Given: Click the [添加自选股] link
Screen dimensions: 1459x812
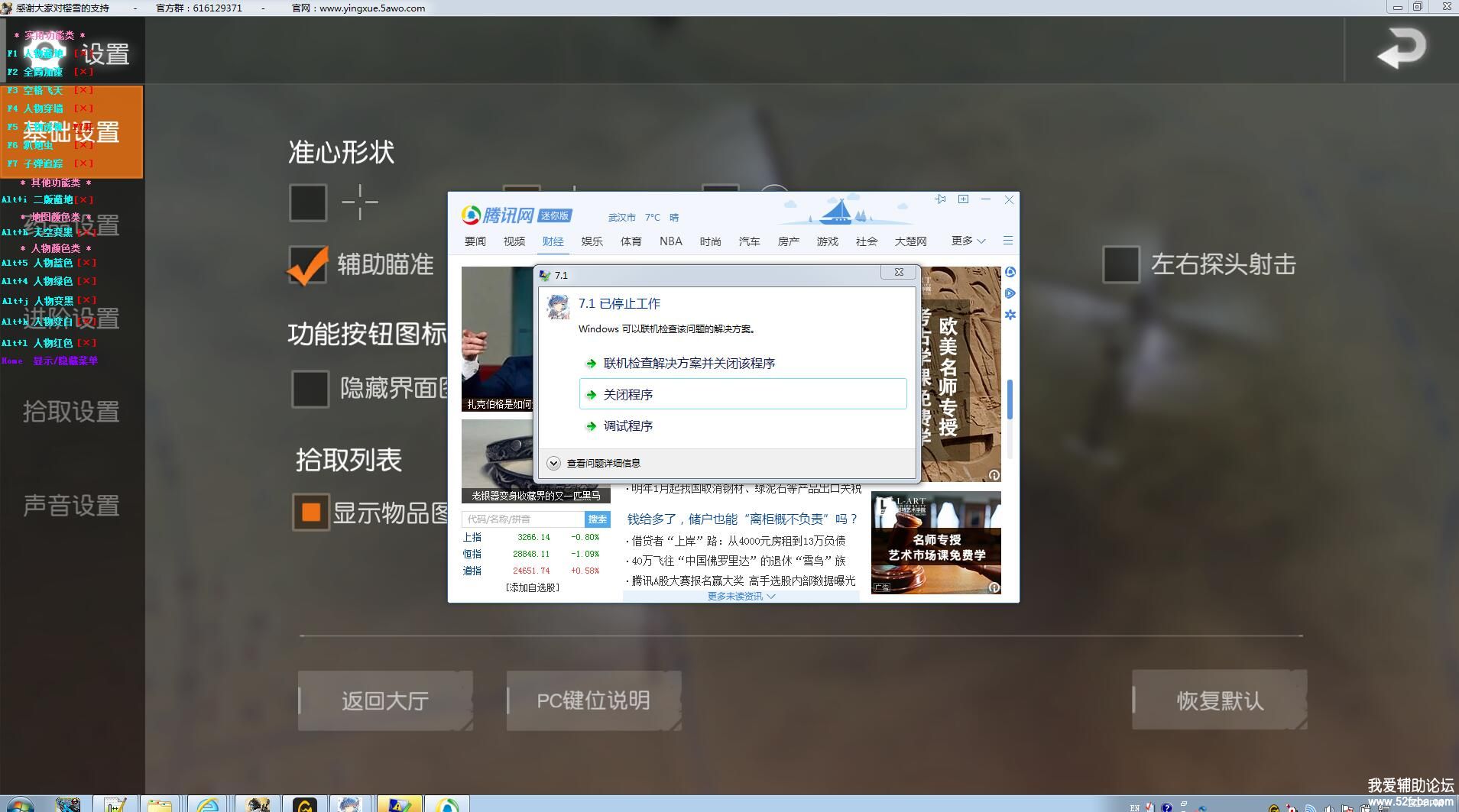Looking at the screenshot, I should (533, 587).
